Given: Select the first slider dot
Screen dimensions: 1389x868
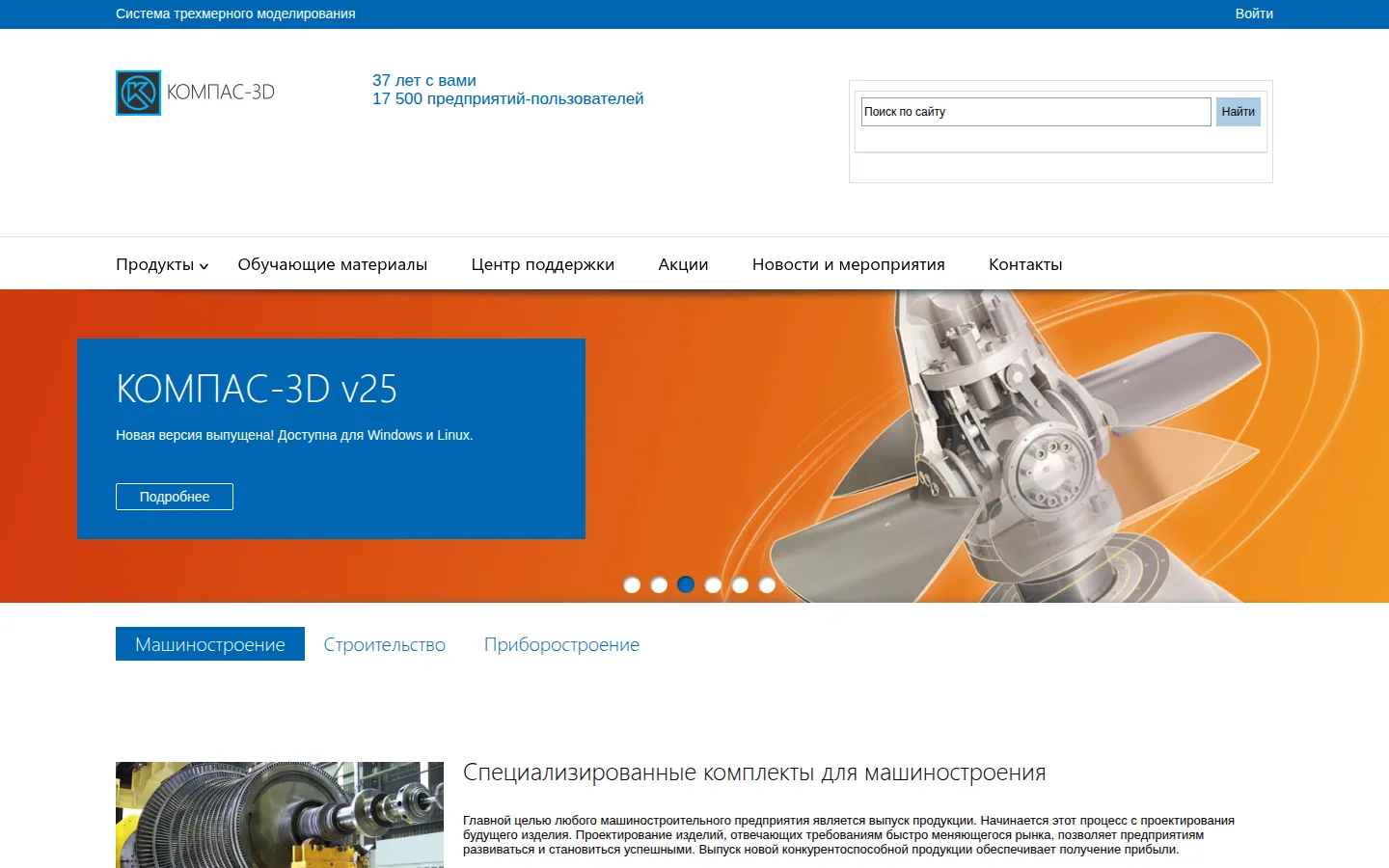Looking at the screenshot, I should [632, 584].
